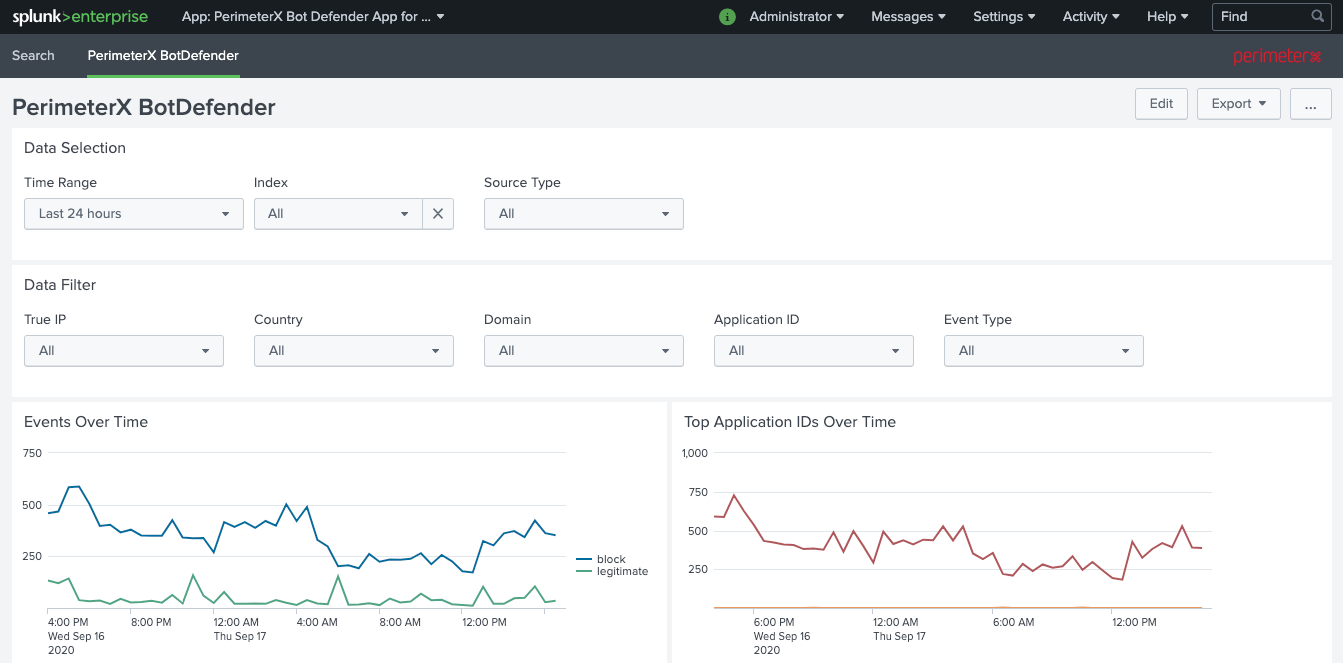Clear the Index selection with X
The width and height of the screenshot is (1343, 663).
[x=438, y=214]
